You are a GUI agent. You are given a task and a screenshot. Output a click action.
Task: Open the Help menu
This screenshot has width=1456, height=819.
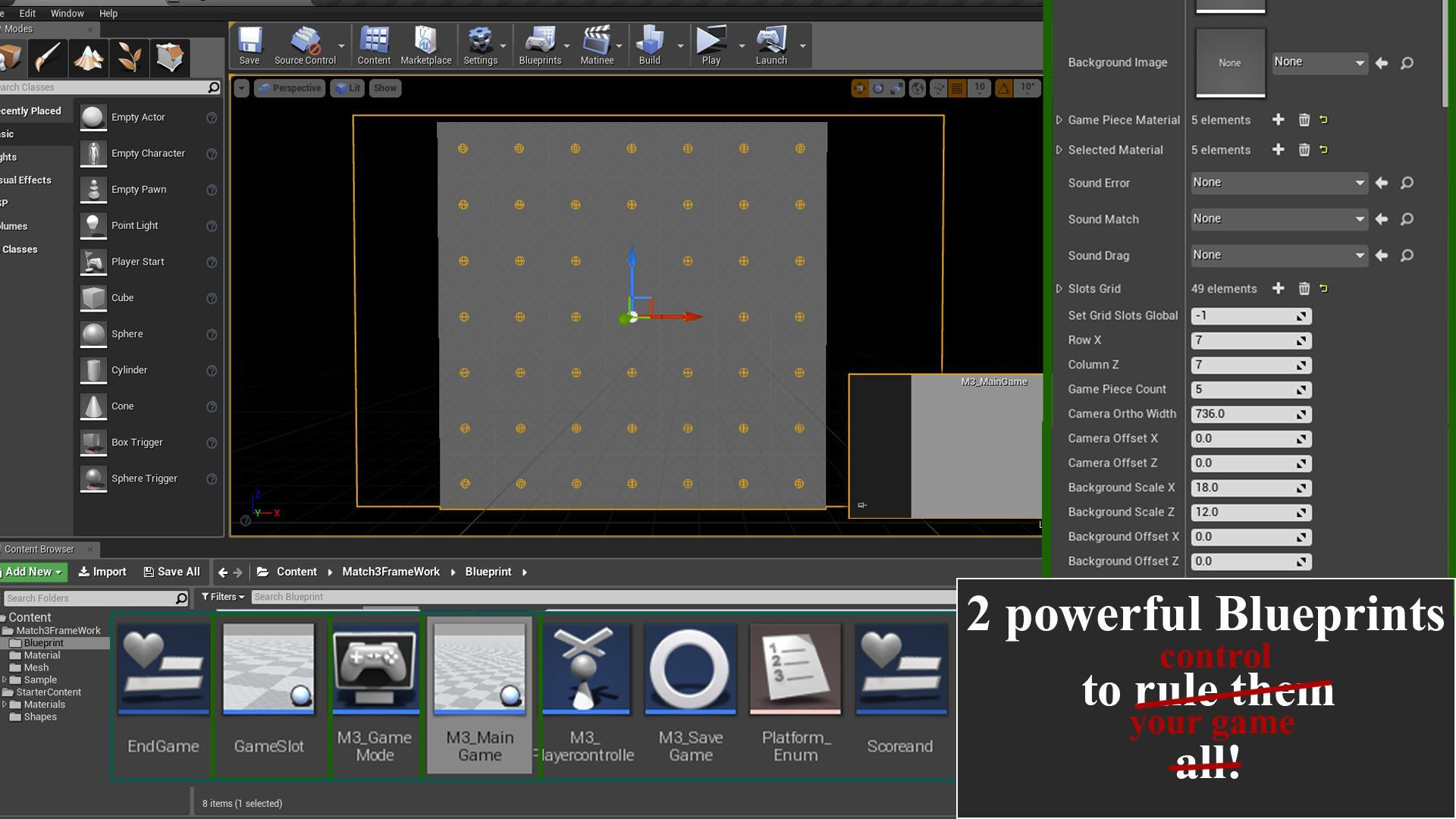[x=108, y=14]
